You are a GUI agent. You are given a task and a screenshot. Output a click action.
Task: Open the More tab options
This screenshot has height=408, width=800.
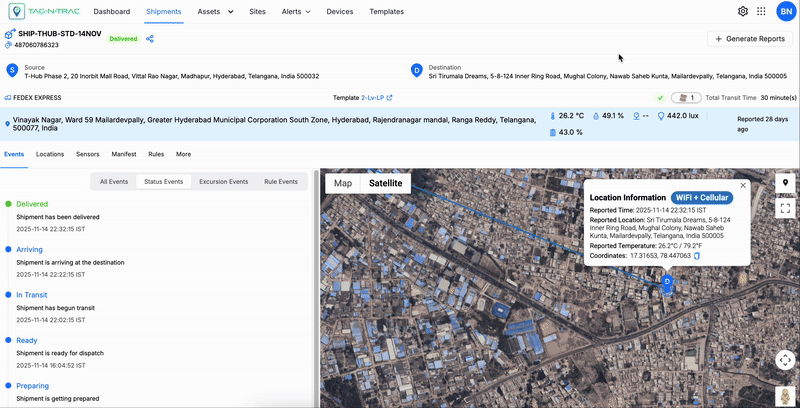click(183, 154)
